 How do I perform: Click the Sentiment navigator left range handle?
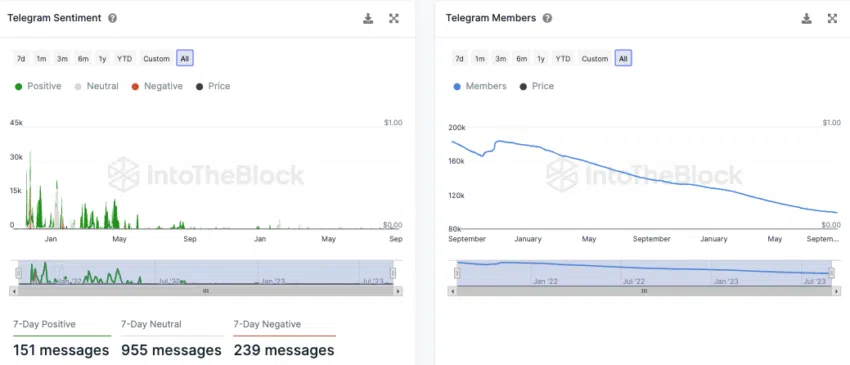(x=19, y=273)
